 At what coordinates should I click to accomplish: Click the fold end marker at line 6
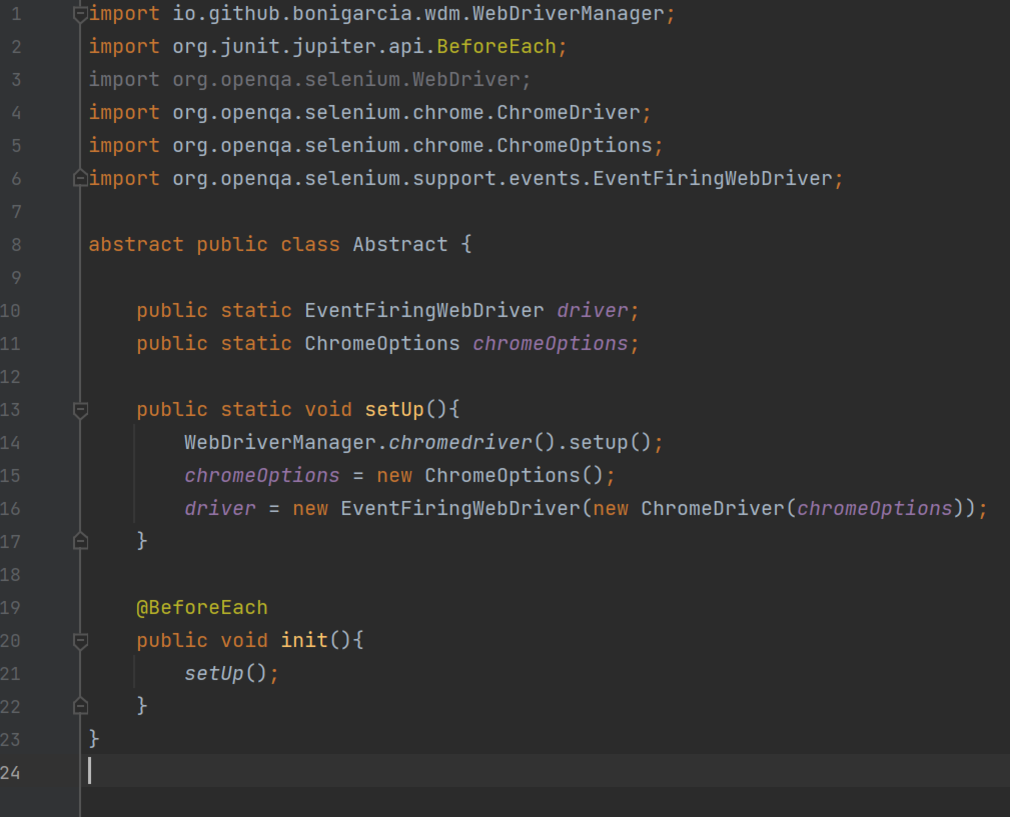[81, 178]
